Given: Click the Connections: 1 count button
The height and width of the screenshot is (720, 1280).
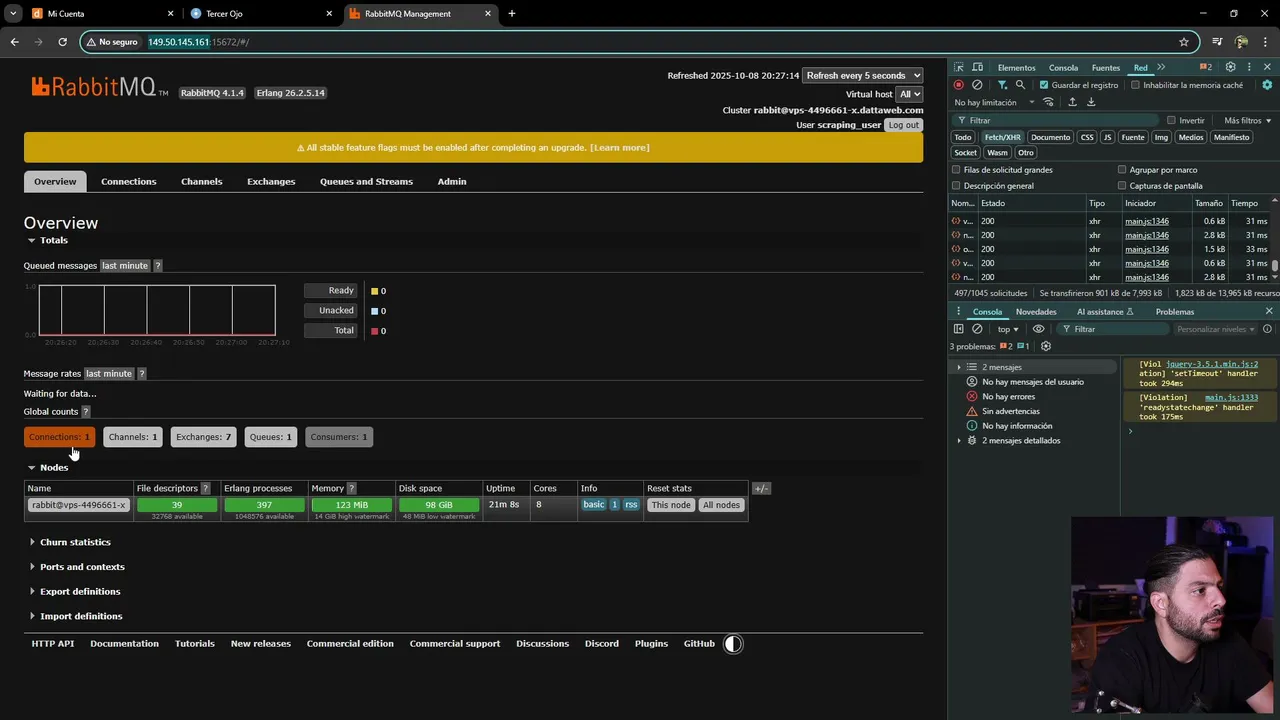Looking at the screenshot, I should coord(59,437).
